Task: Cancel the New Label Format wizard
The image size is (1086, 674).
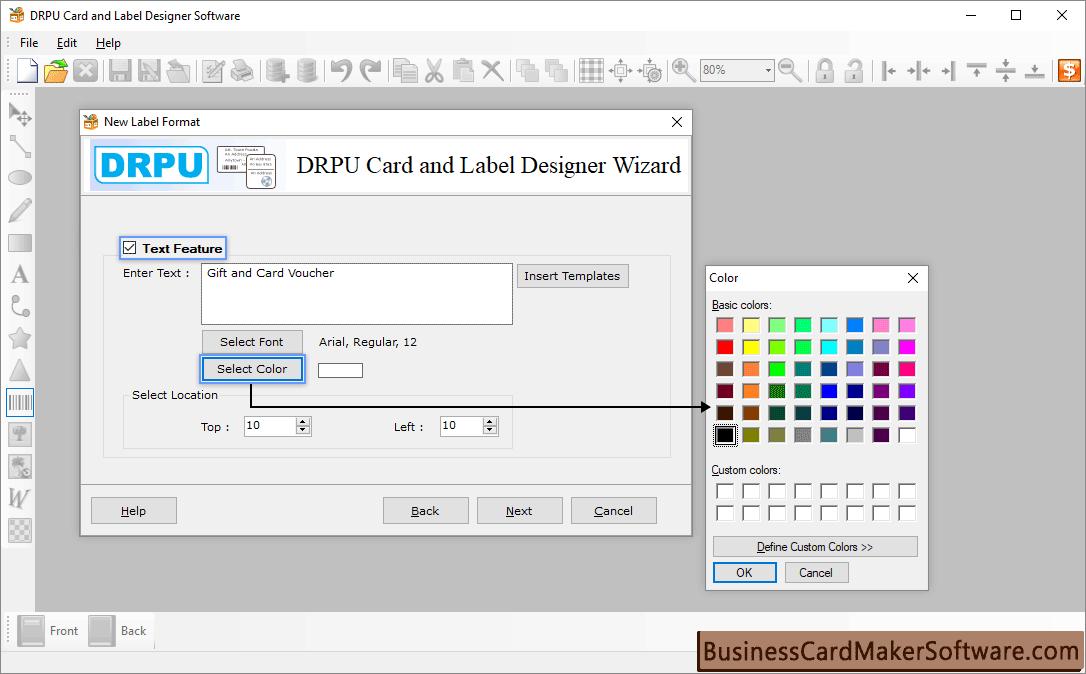Action: pyautogui.click(x=614, y=511)
